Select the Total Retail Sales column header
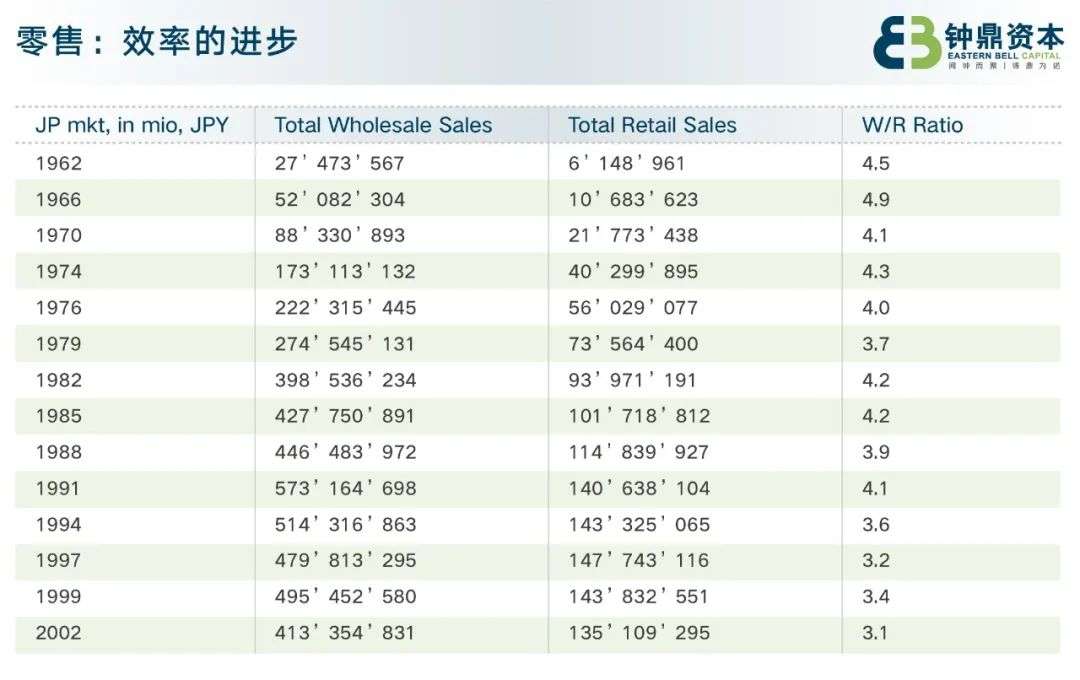The height and width of the screenshot is (680, 1080). click(x=652, y=125)
